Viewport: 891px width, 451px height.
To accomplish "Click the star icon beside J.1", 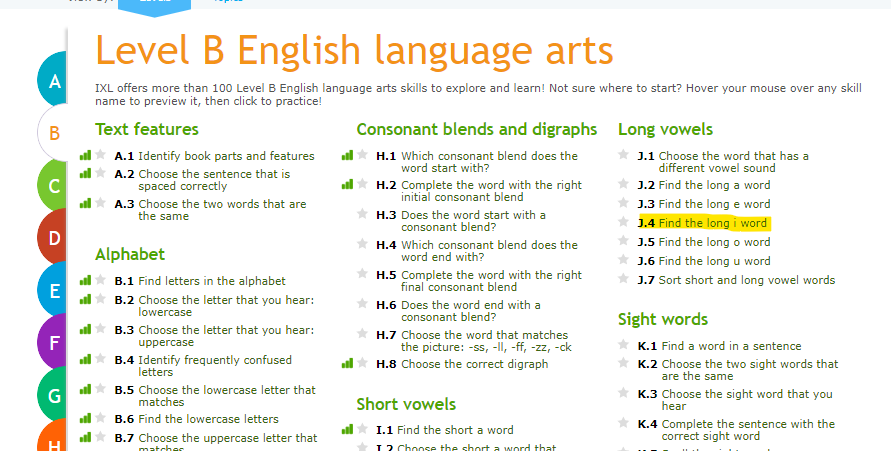I will (624, 156).
